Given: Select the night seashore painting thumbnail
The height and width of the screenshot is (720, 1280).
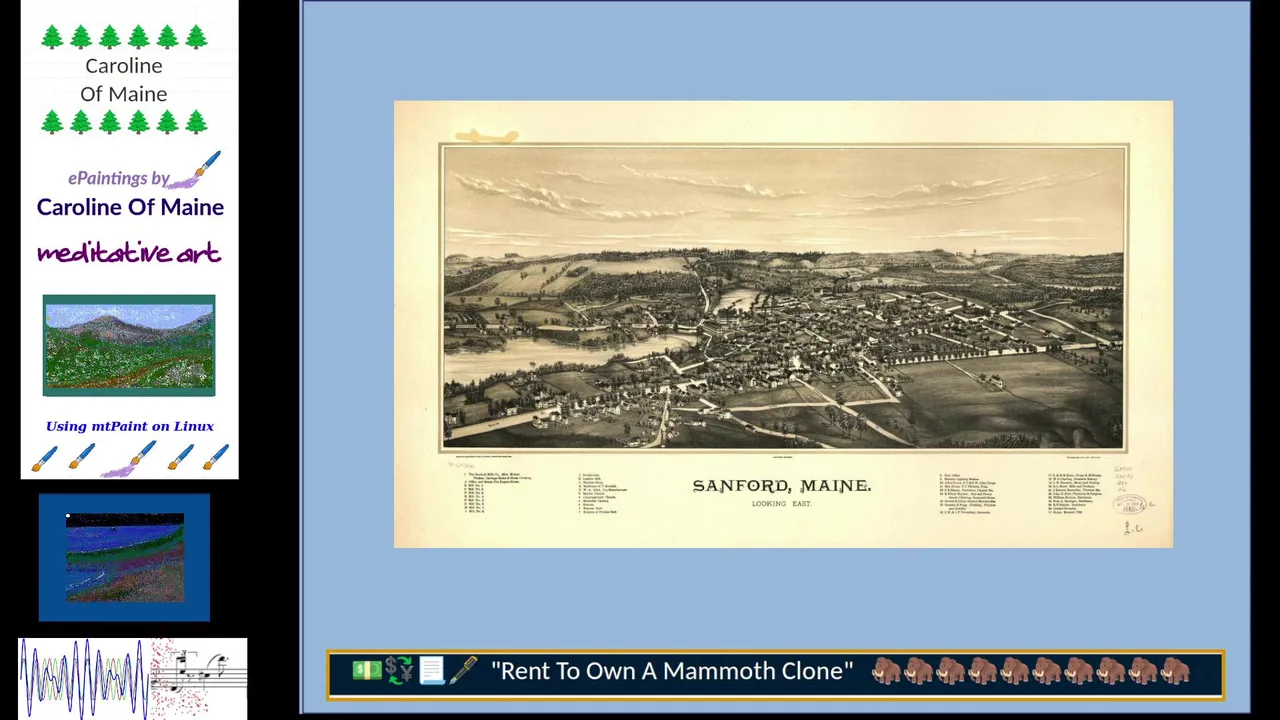Looking at the screenshot, I should (x=125, y=558).
